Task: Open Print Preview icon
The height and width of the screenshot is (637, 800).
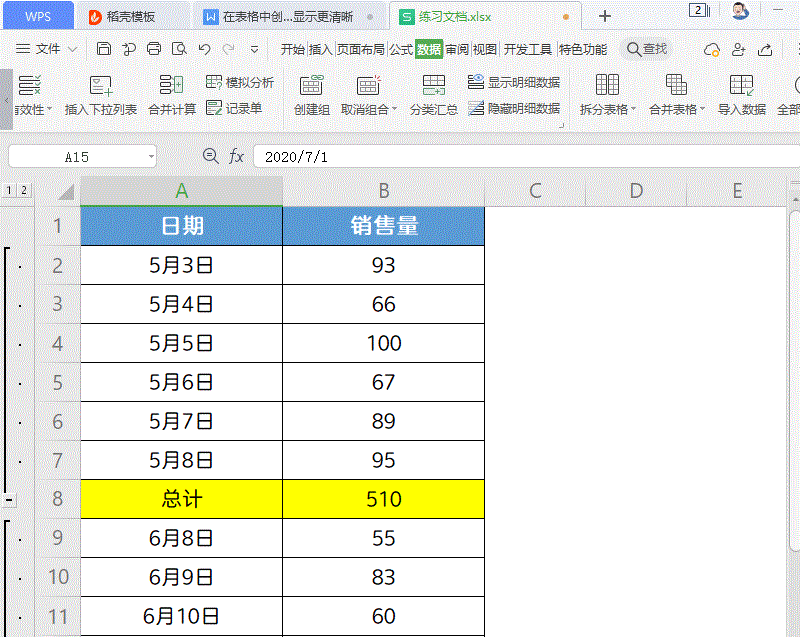Action: (179, 49)
